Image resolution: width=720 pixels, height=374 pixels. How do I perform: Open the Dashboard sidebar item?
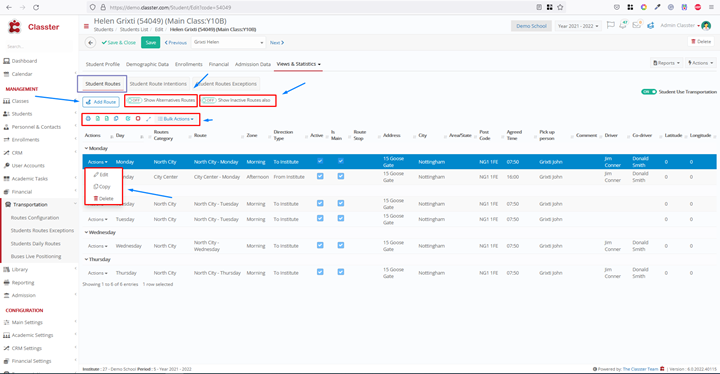coord(24,61)
